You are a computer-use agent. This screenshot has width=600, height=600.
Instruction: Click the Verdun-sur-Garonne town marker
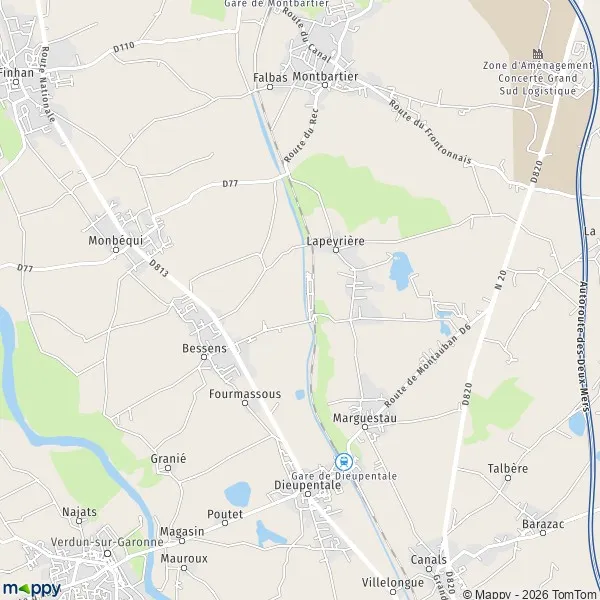[x=108, y=553]
